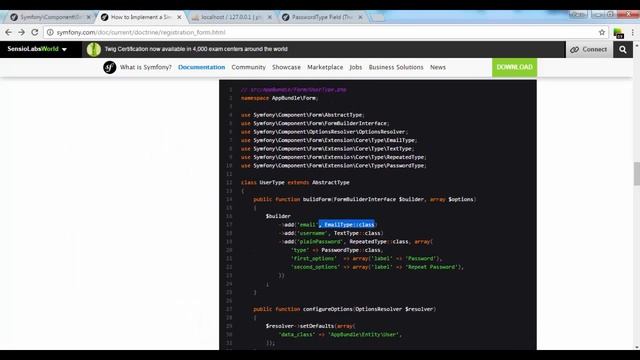
Task: Open 'What is Symfony?' menu item
Action: point(146,67)
